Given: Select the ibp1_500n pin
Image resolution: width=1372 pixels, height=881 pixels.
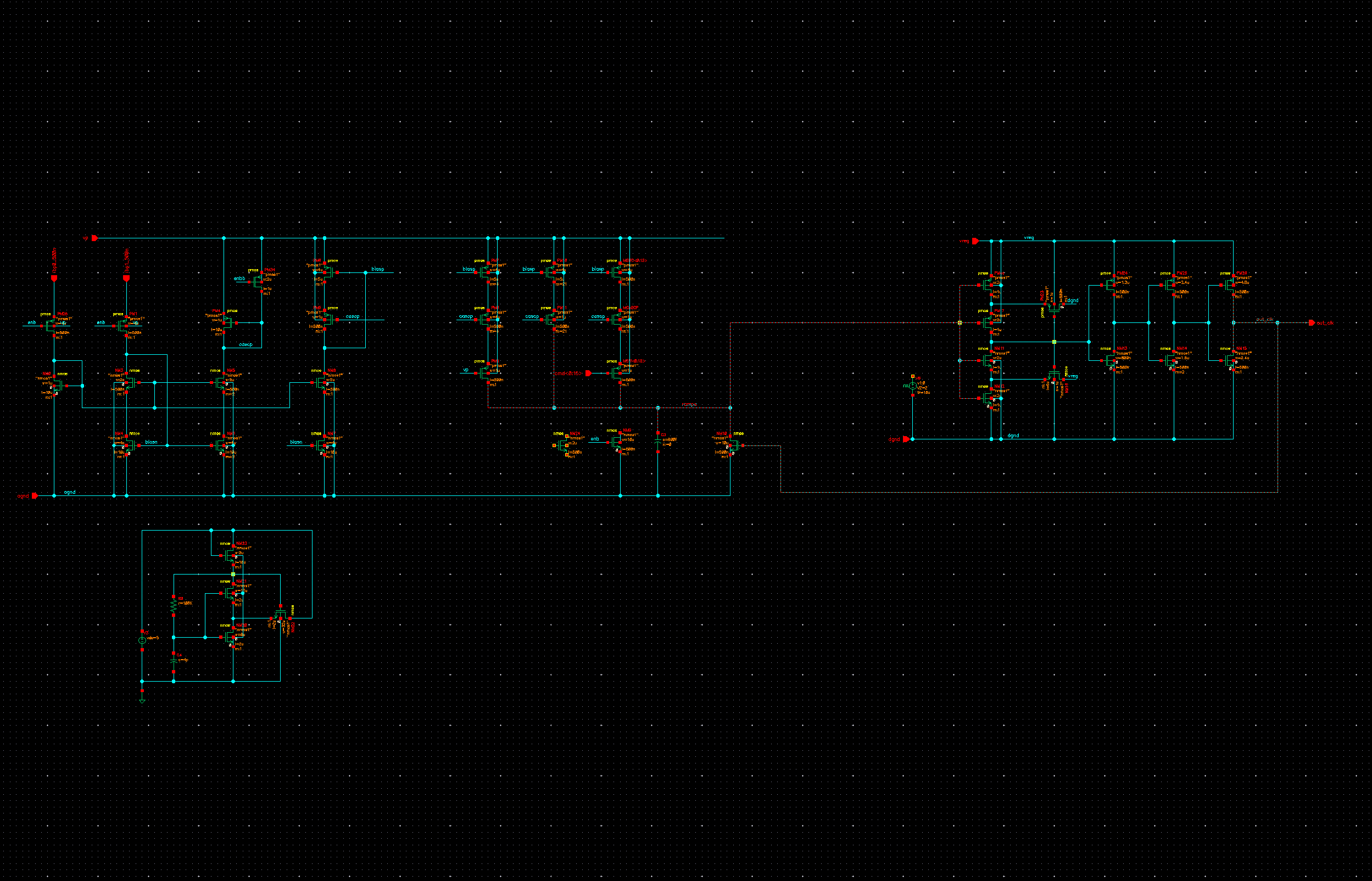Looking at the screenshot, I should tap(126, 278).
